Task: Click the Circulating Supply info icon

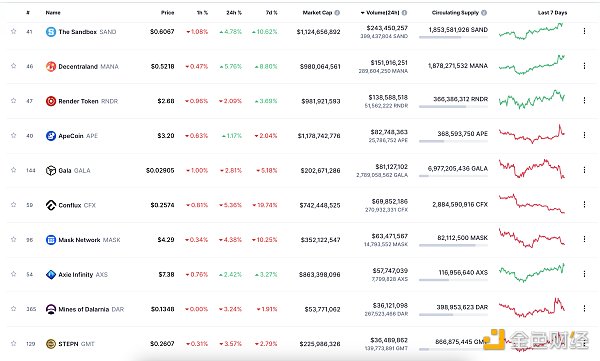Action: coord(484,13)
